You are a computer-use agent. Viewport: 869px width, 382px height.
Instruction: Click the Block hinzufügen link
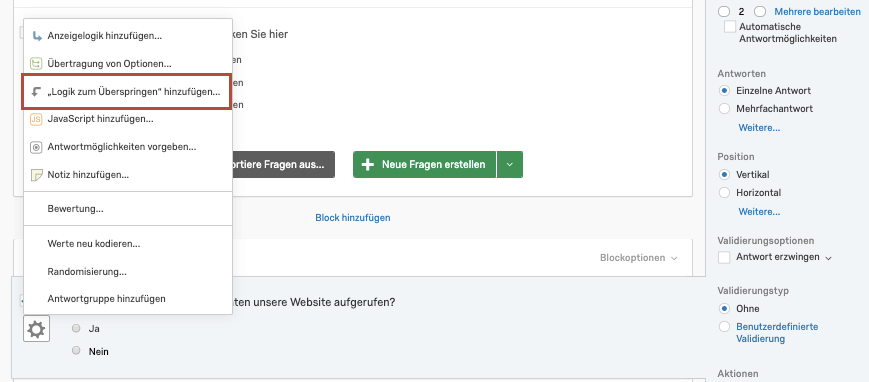click(x=352, y=218)
